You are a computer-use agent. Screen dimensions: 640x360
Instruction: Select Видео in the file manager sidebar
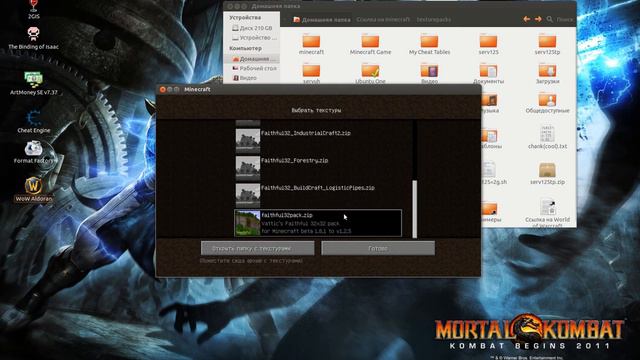tap(244, 78)
